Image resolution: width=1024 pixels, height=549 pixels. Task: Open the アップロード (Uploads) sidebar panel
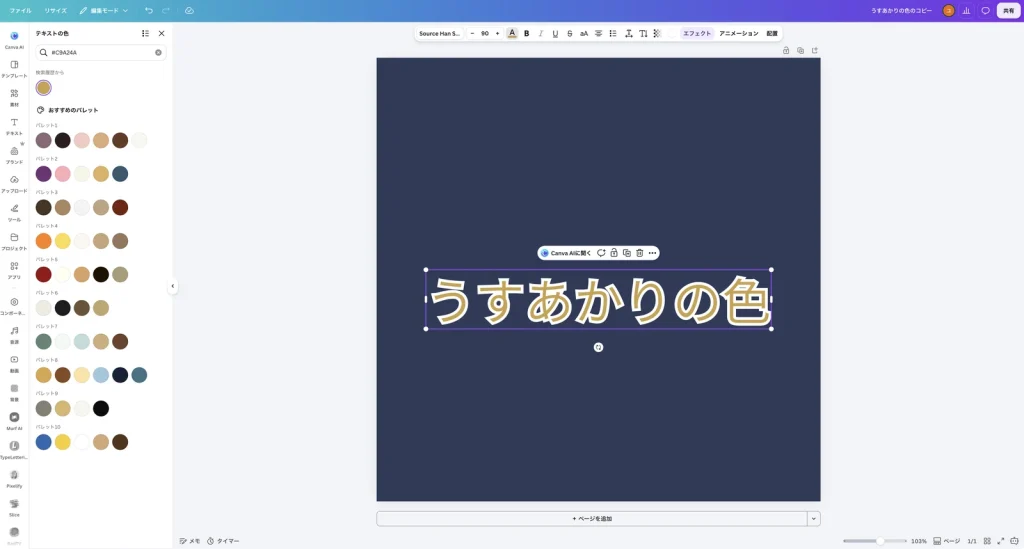coord(14,183)
